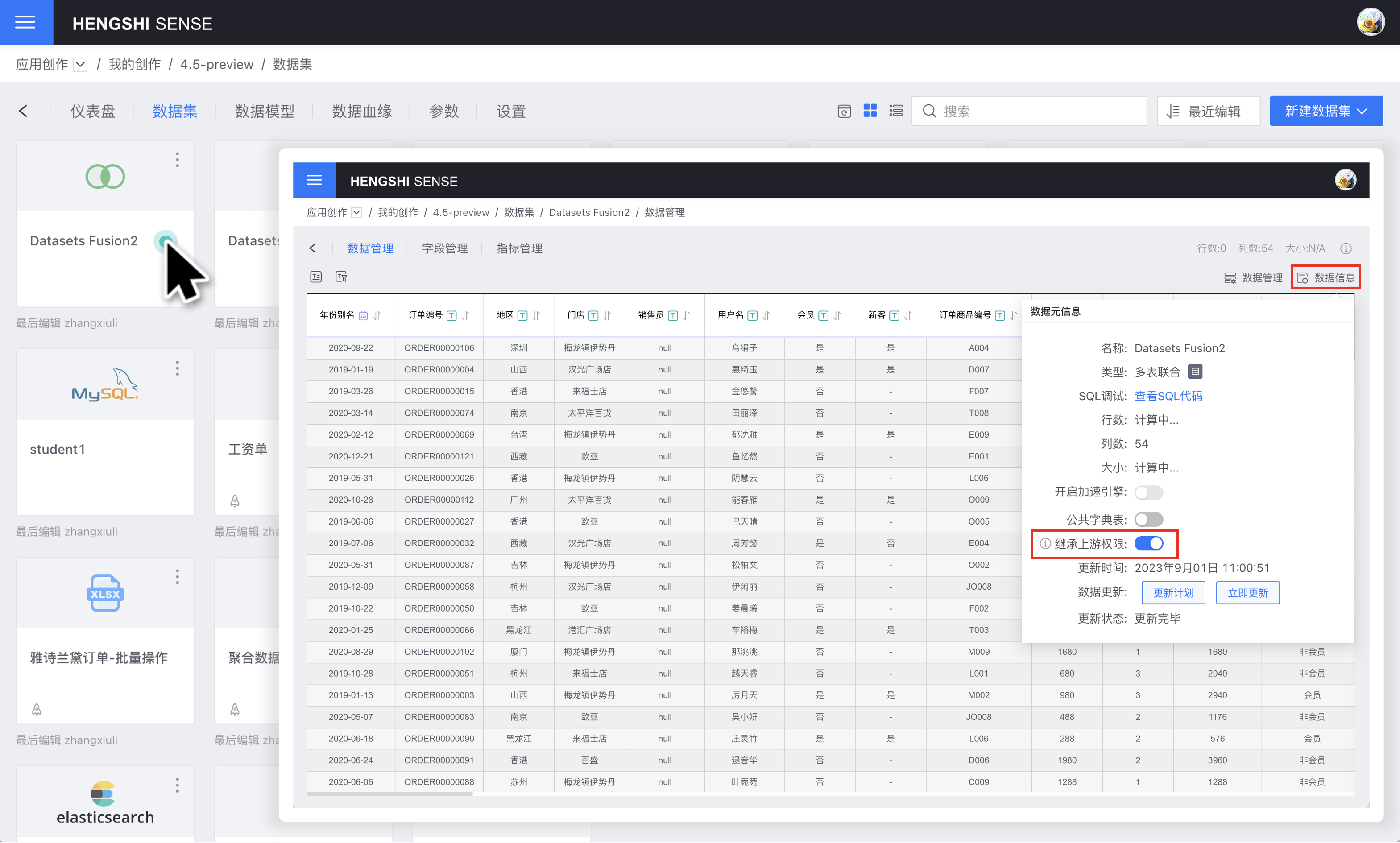Open the hamburger menu in the inner window
Screen dimensions: 1400x843
314,181
